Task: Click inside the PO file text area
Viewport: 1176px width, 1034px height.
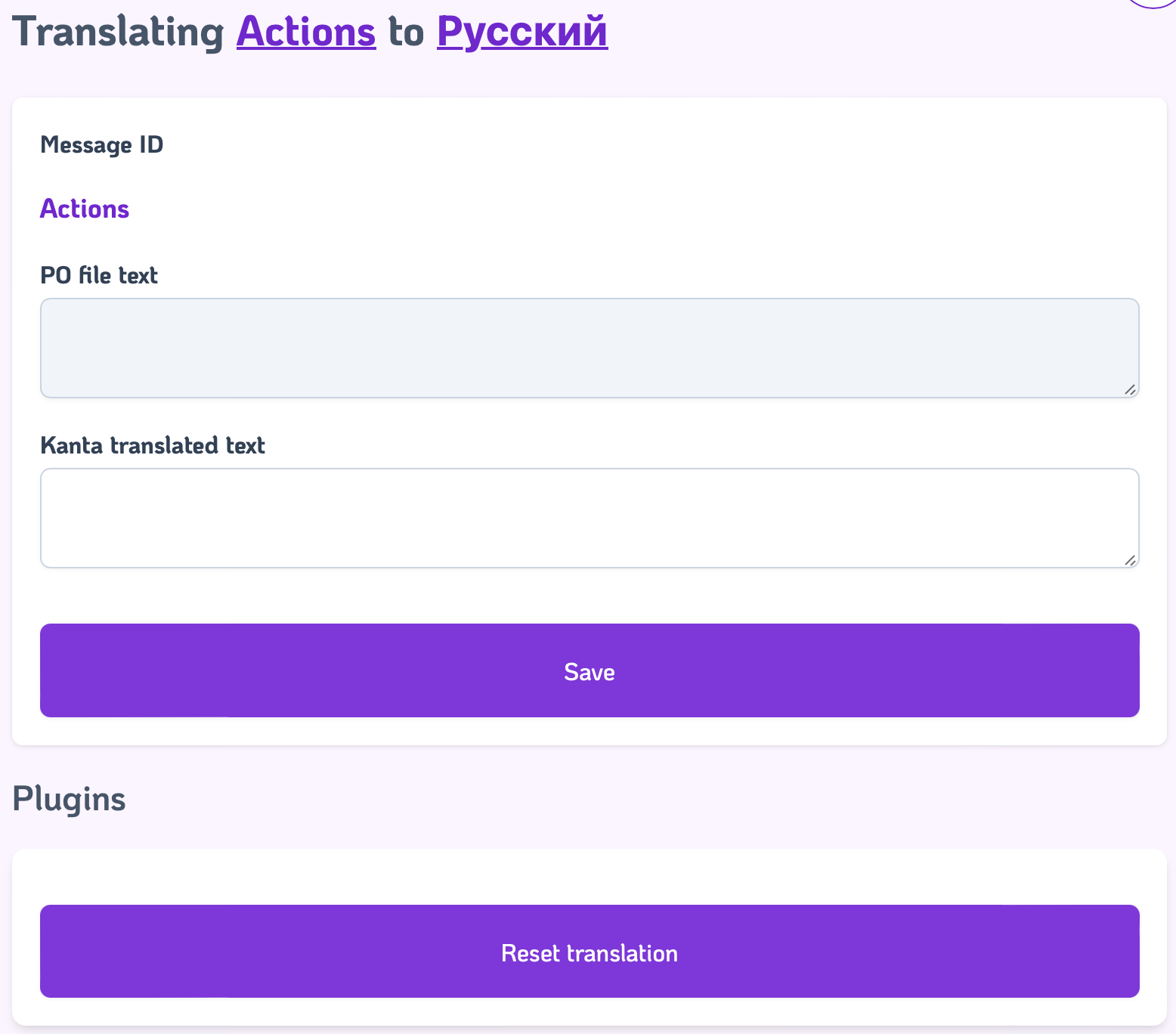Action: coord(589,348)
